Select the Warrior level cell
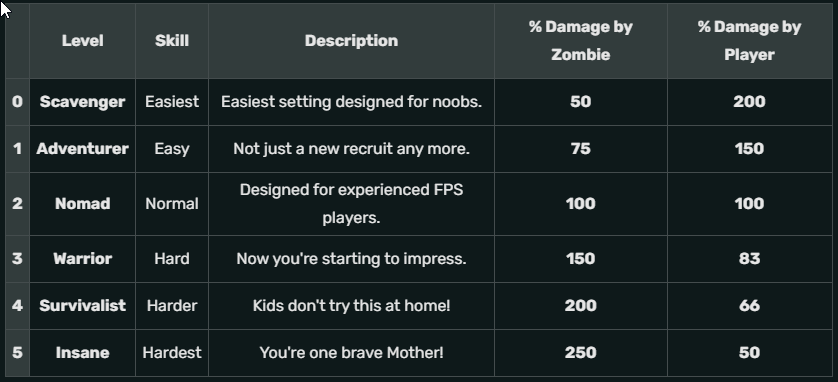 (x=82, y=259)
